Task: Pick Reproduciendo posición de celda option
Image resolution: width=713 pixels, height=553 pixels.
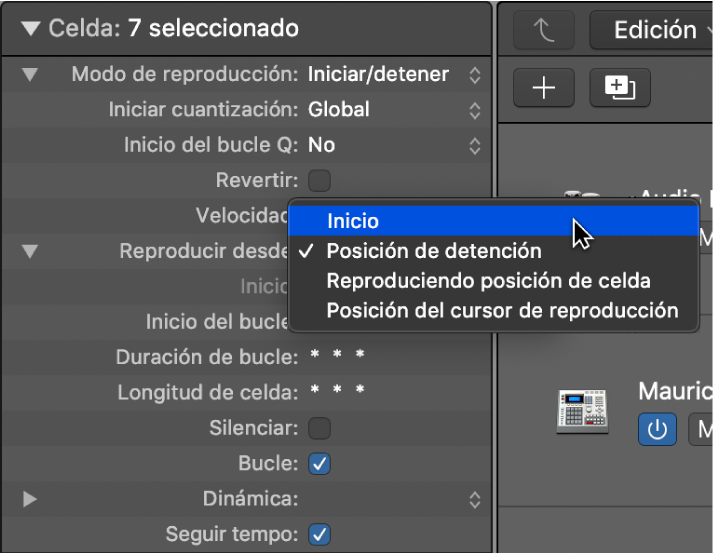Action: tap(493, 281)
